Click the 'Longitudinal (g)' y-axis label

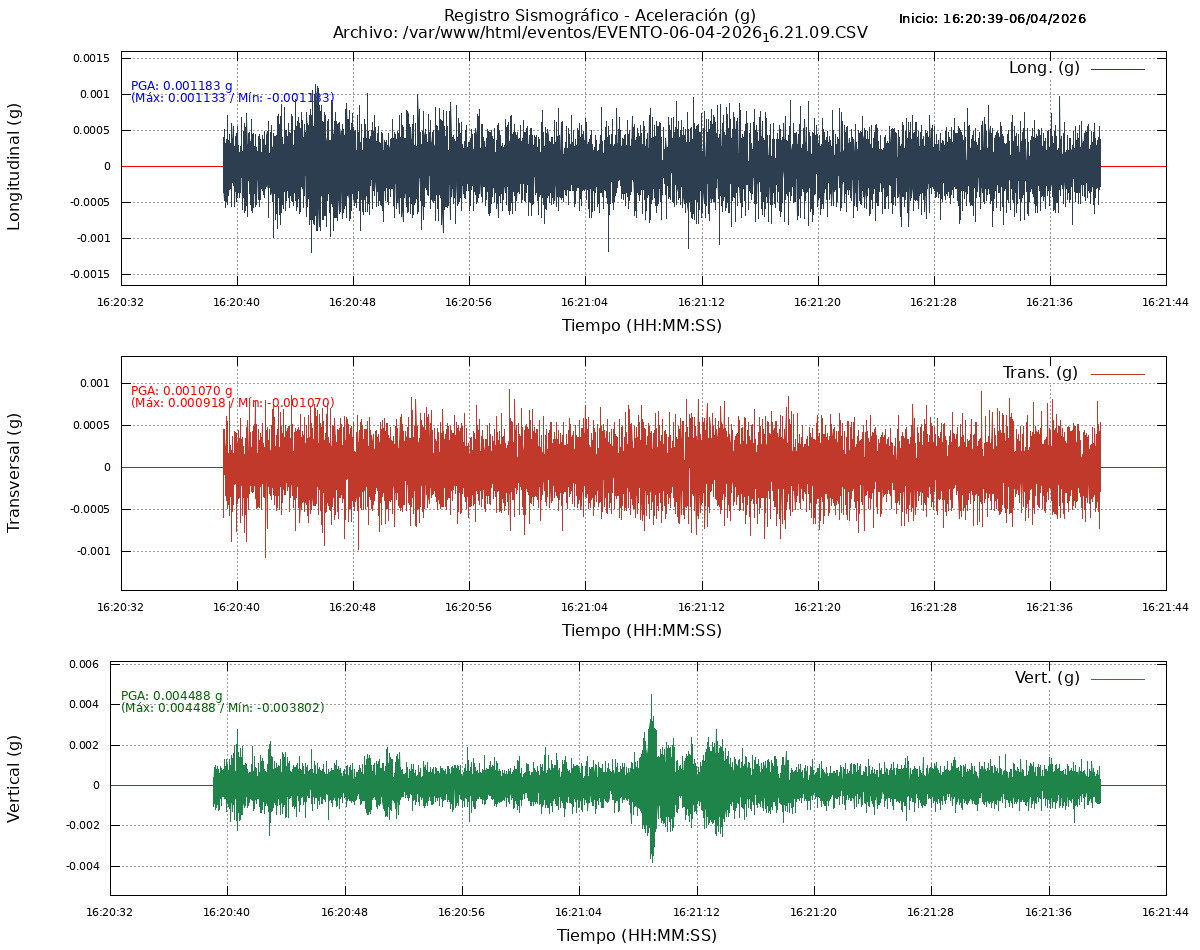click(14, 167)
